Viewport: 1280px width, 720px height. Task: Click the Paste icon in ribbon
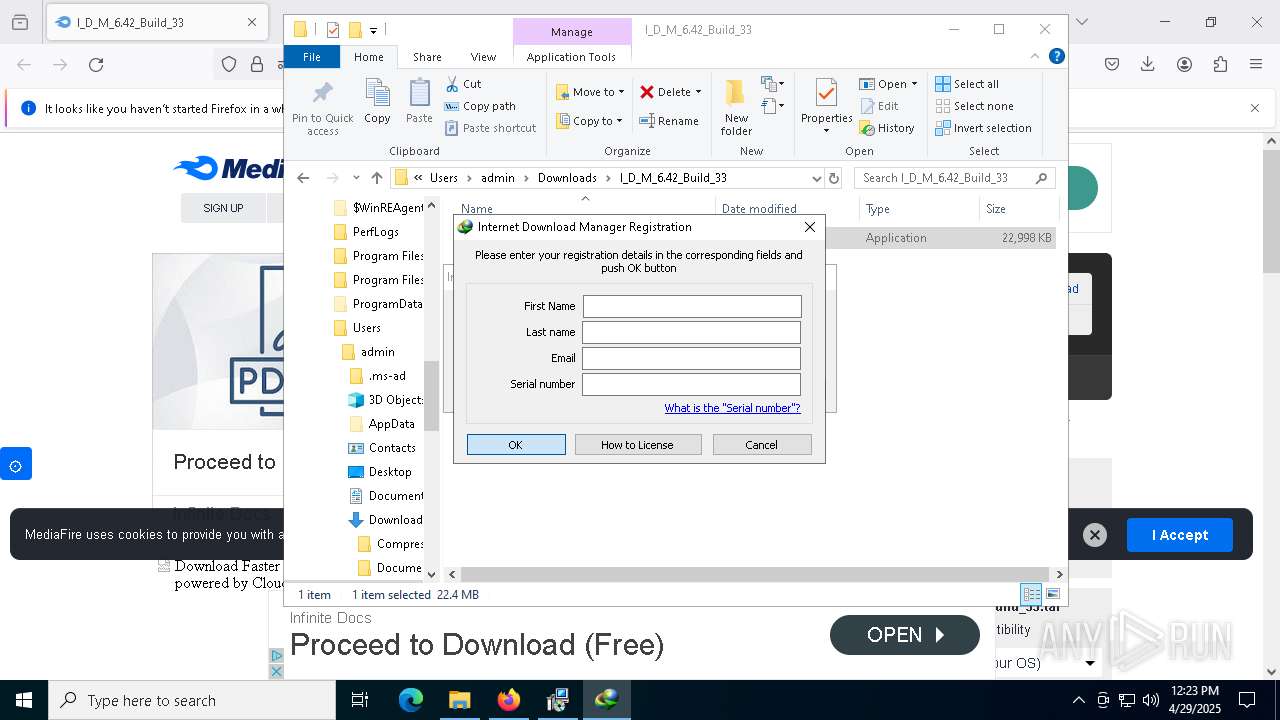pyautogui.click(x=419, y=101)
